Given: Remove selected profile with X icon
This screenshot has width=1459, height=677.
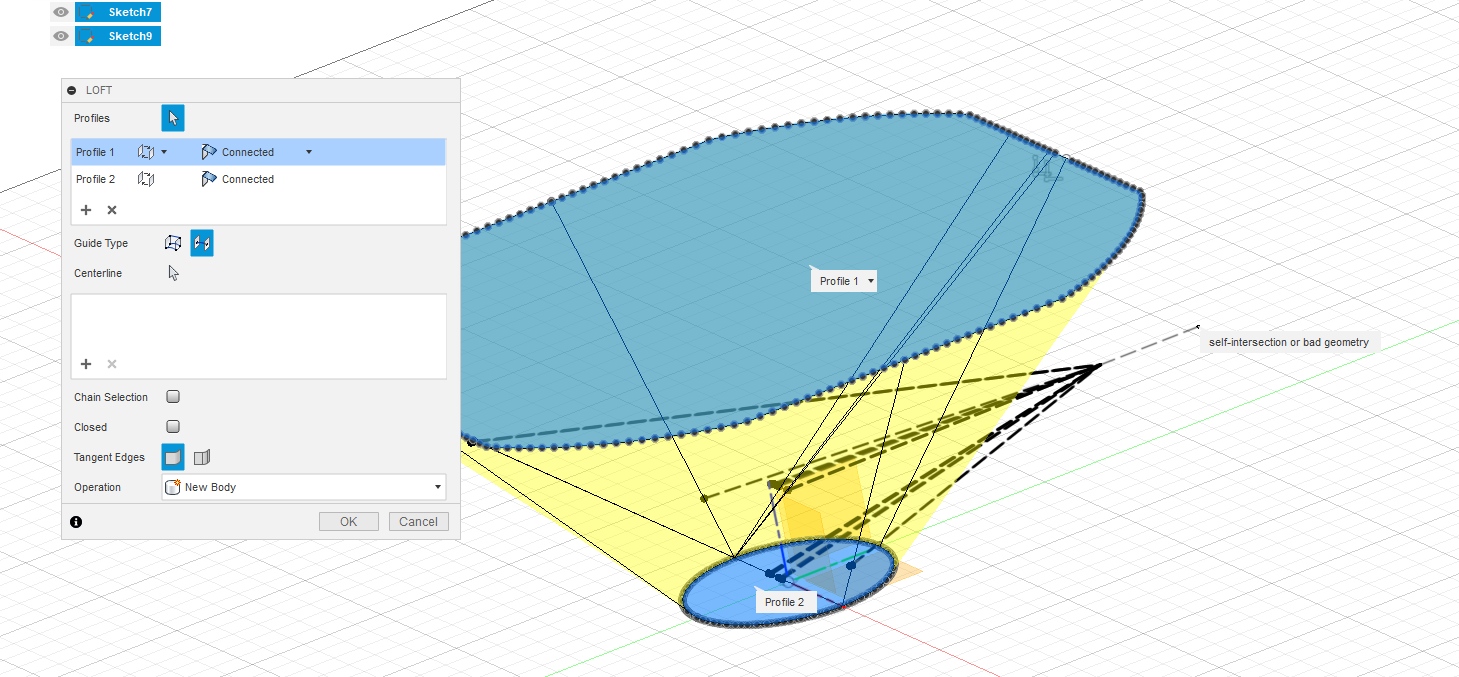Looking at the screenshot, I should [112, 210].
